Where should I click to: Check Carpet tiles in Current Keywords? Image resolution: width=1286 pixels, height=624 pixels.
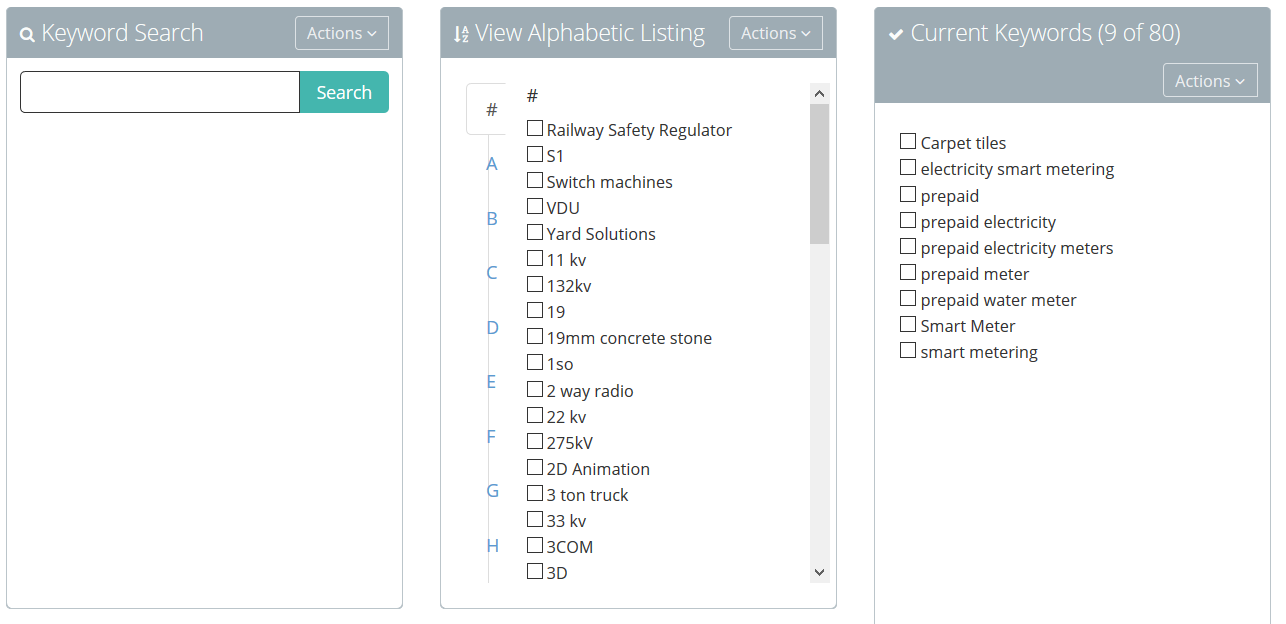point(908,142)
